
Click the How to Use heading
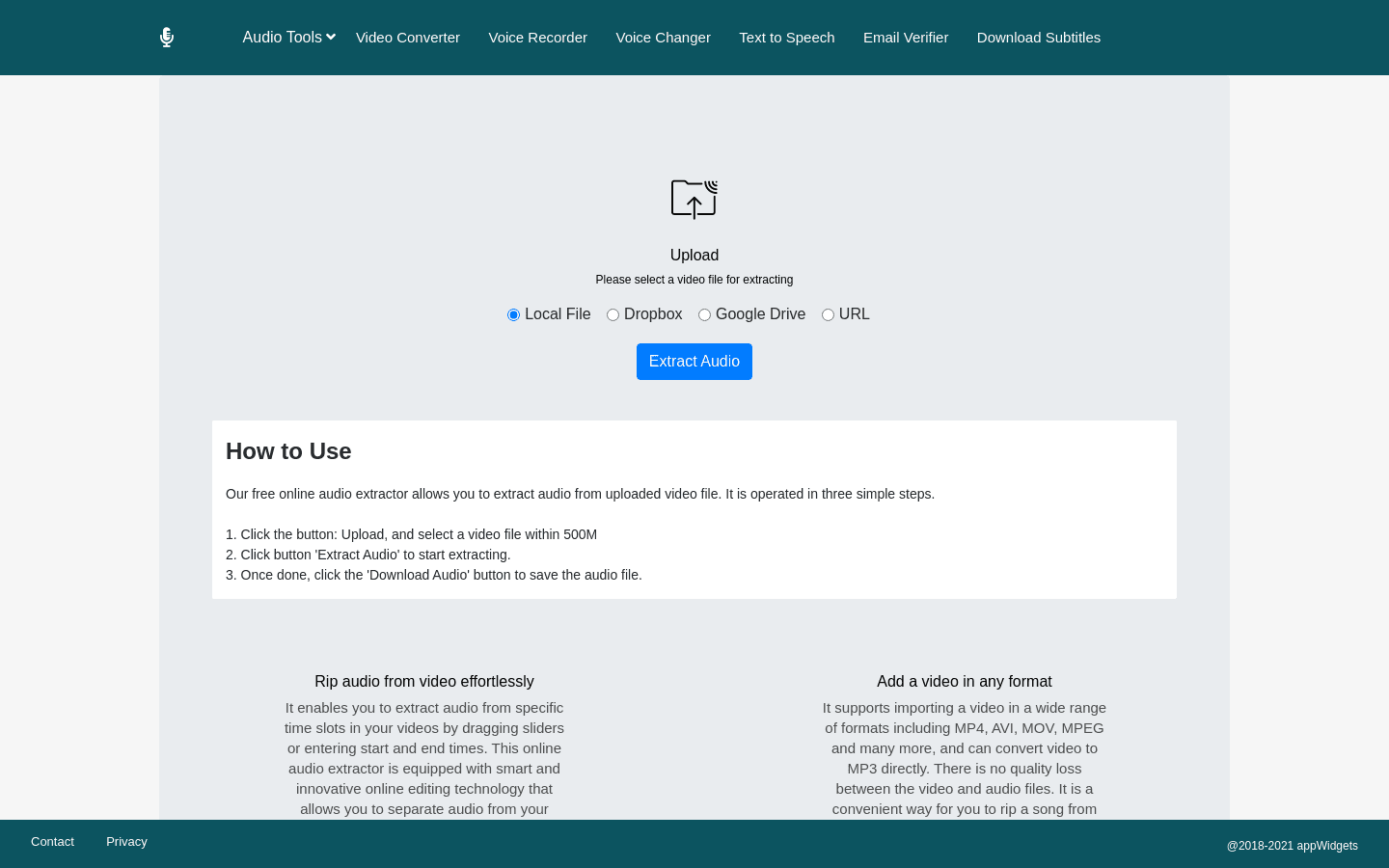pyautogui.click(x=288, y=450)
